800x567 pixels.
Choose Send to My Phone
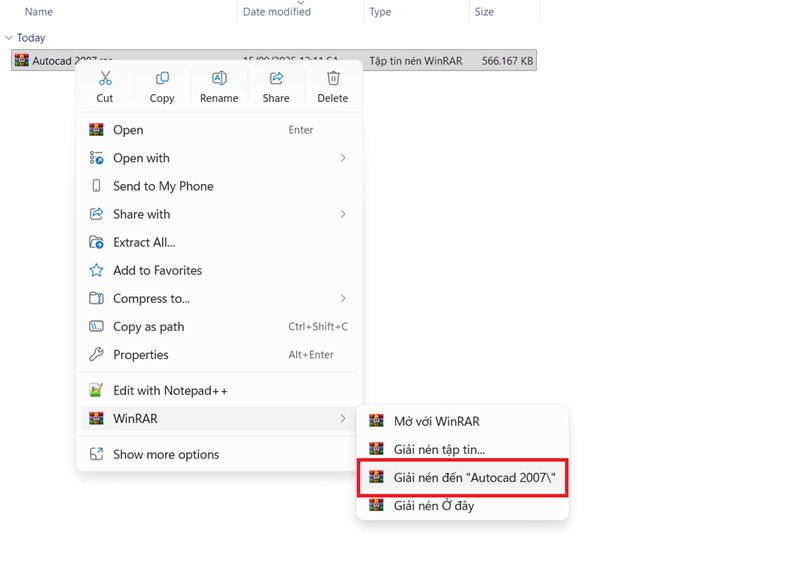163,186
